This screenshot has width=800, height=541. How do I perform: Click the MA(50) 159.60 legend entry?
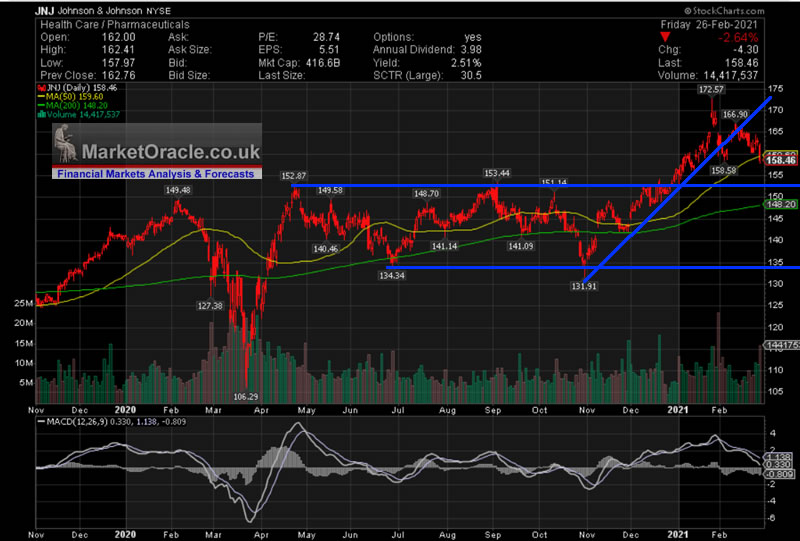tap(70, 96)
